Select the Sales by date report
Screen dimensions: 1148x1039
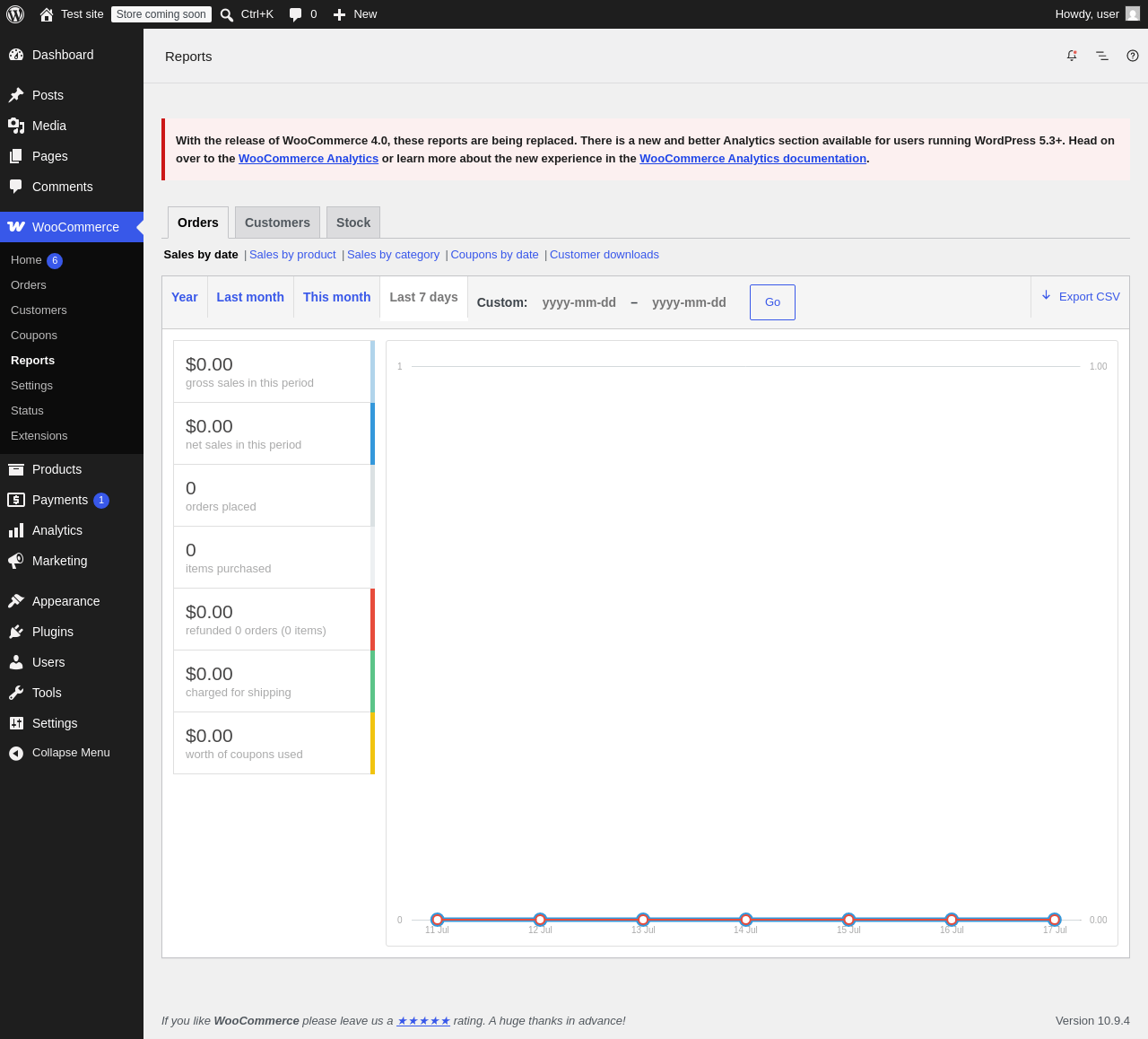201,255
